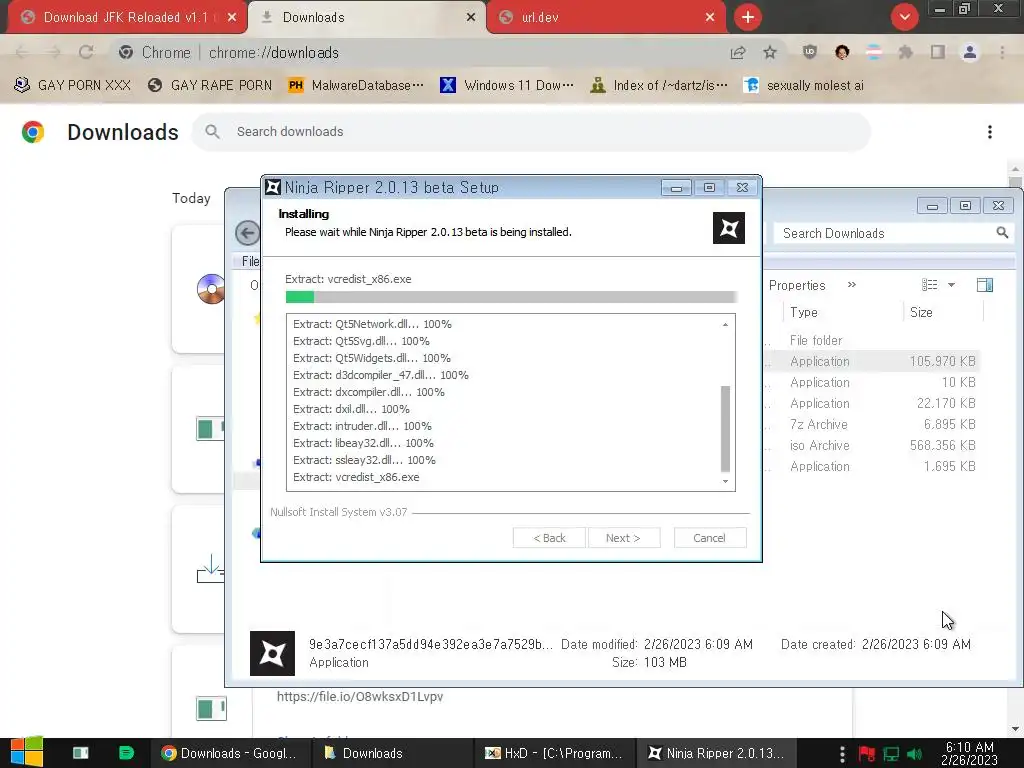Image resolution: width=1024 pixels, height=768 pixels.
Task: Click Chrome reload page icon
Action: point(86,52)
